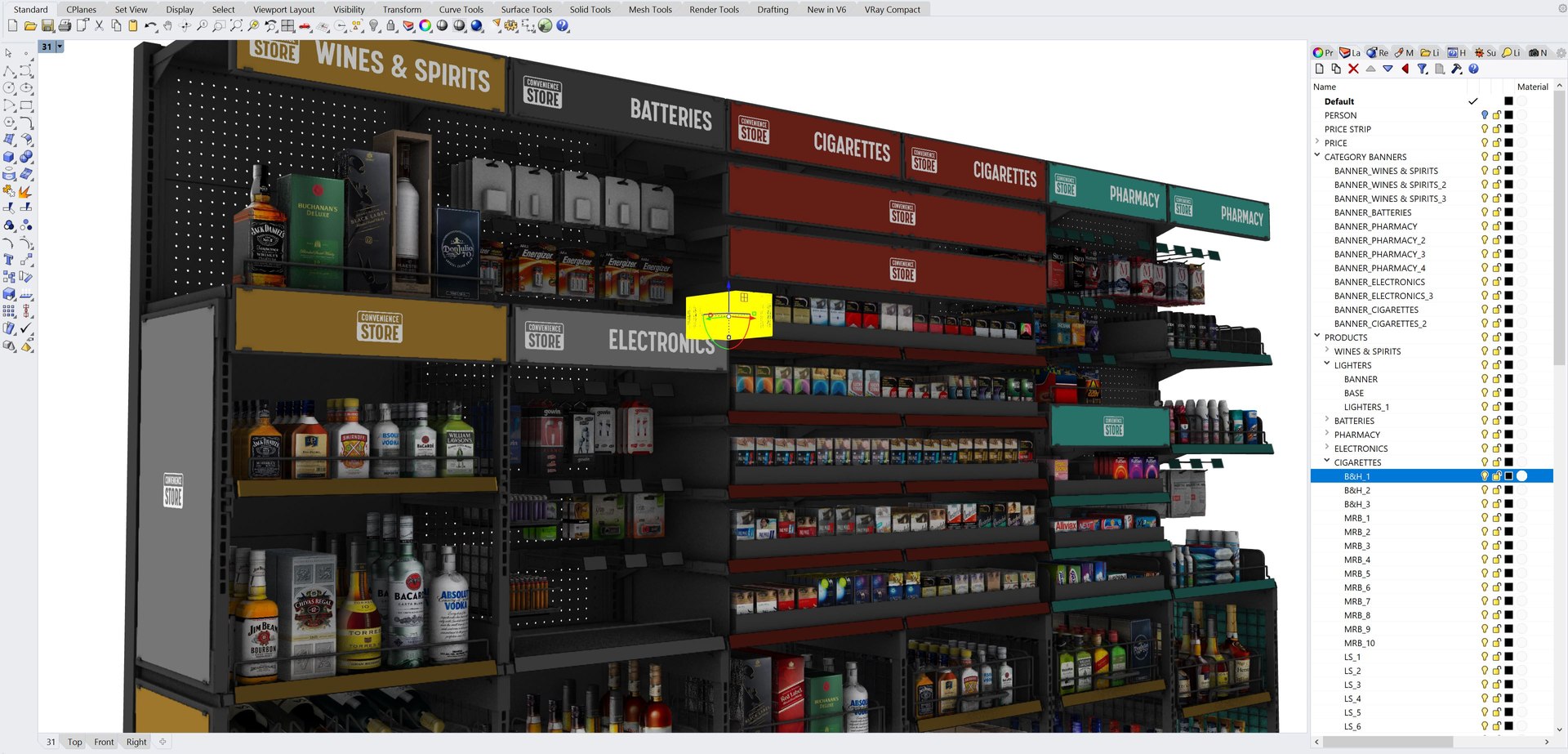Open the Sun panel tab
This screenshot has height=754, width=1568.
(x=1486, y=52)
